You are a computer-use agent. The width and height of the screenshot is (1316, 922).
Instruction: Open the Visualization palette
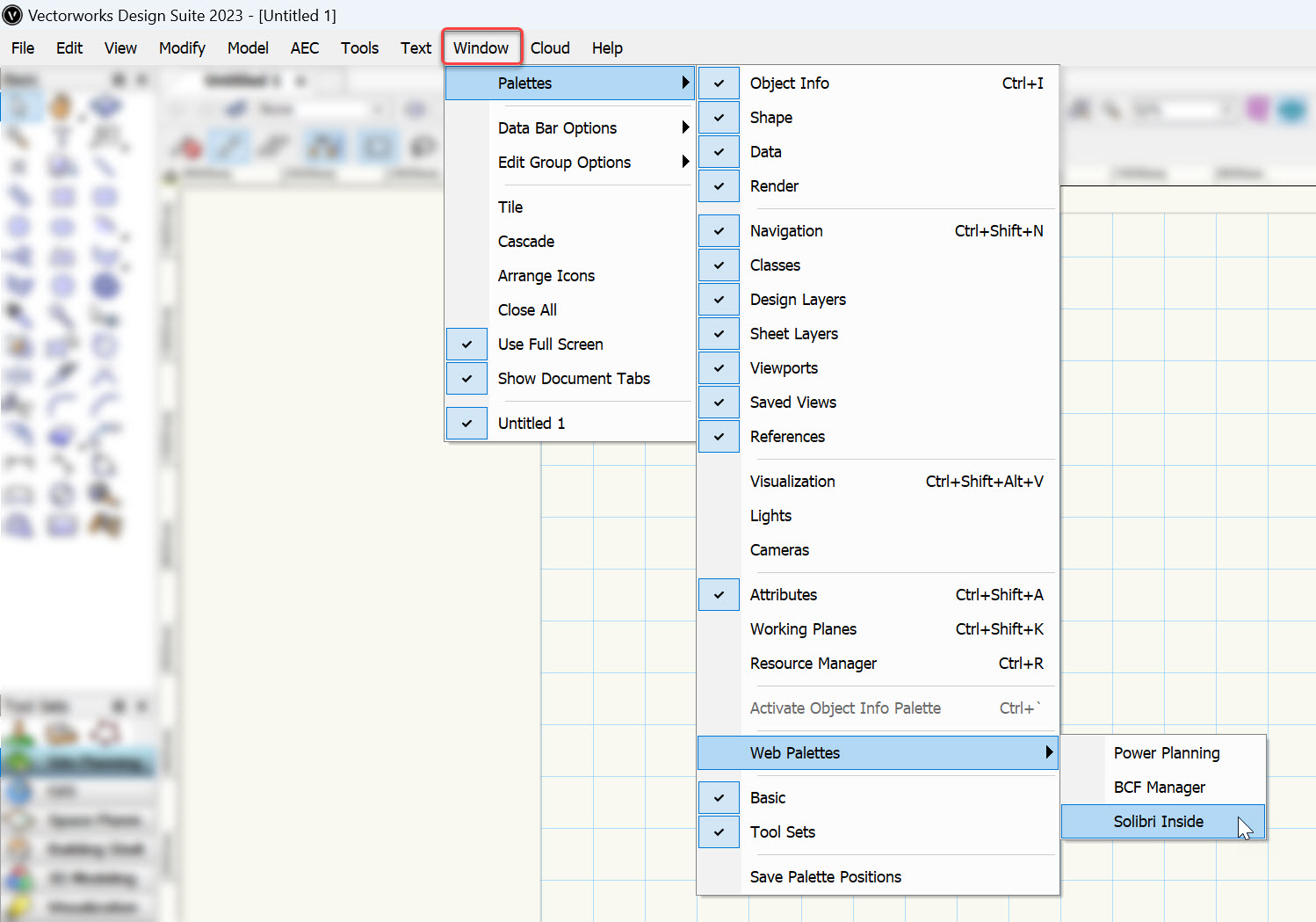(x=879, y=482)
